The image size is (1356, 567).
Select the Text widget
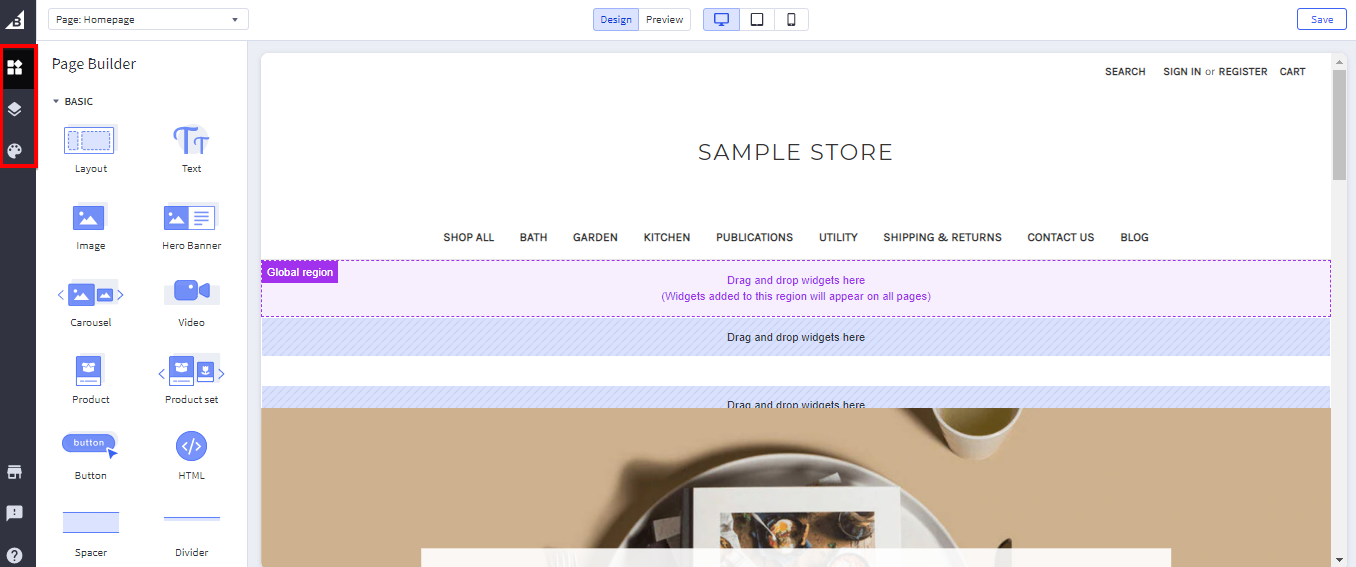click(x=191, y=149)
